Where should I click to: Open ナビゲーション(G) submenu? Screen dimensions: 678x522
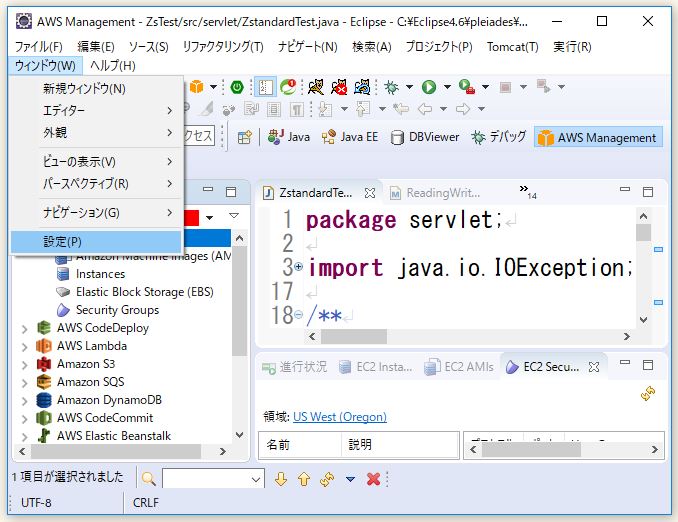[96, 213]
